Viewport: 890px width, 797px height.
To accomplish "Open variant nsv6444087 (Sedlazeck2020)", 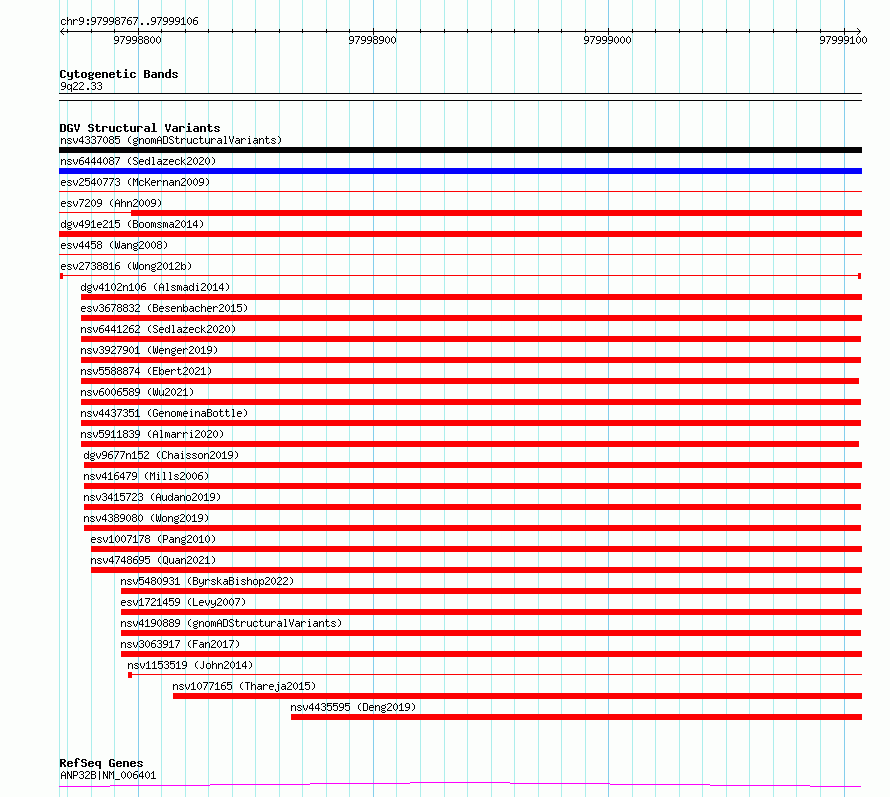I will (138, 161).
